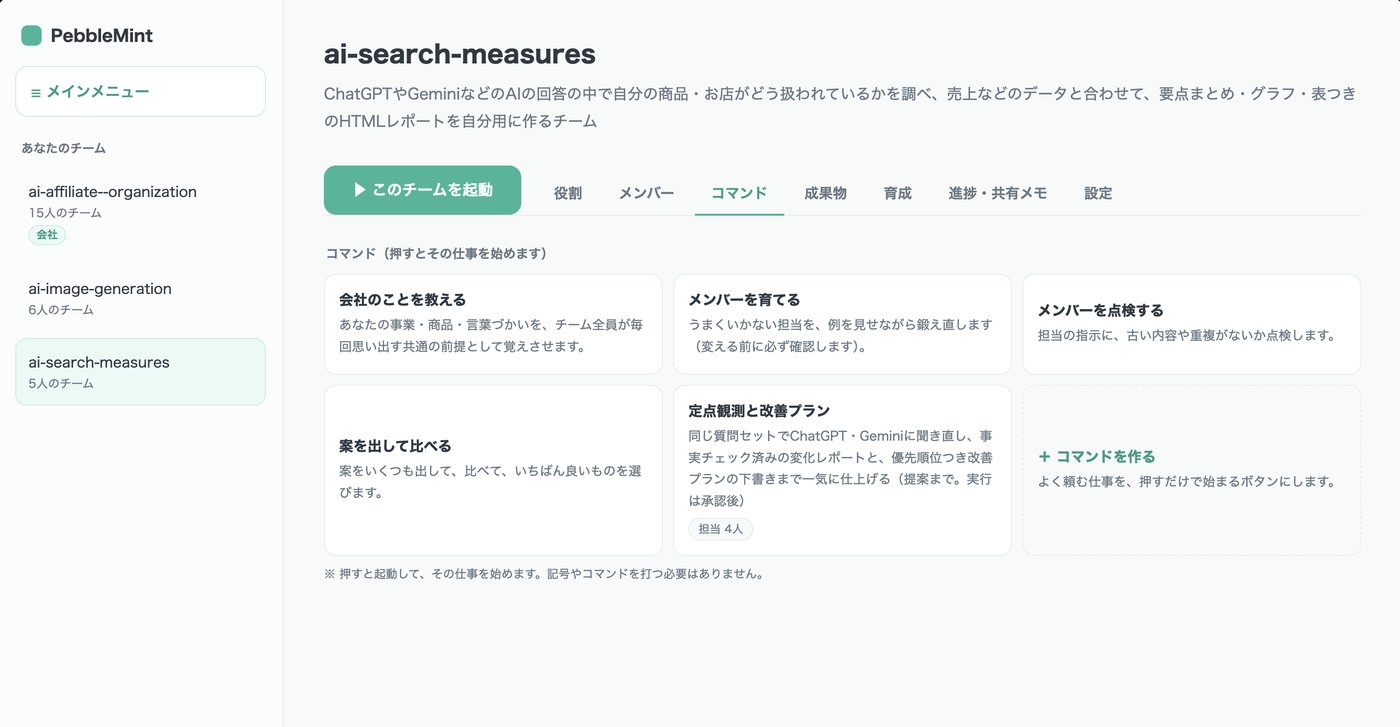The image size is (1400, 727).
Task: Click the 6人のチーム member count text
Action: pyautogui.click(x=61, y=310)
